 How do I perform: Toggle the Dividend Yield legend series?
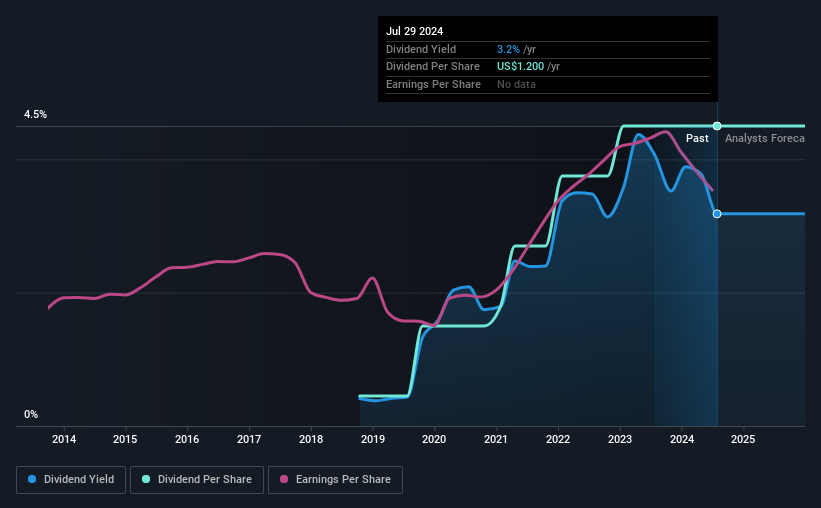[71, 480]
